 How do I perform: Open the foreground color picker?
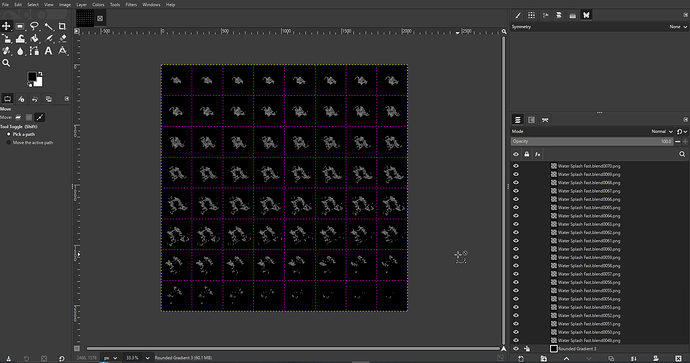32,77
